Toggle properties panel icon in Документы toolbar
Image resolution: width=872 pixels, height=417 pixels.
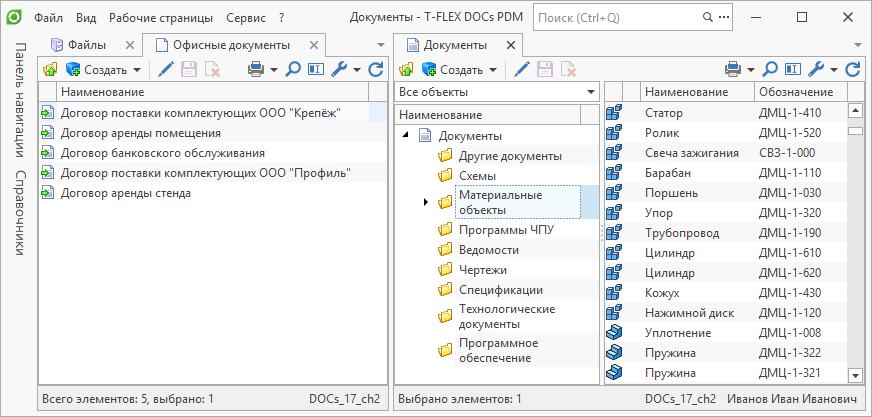[792, 70]
